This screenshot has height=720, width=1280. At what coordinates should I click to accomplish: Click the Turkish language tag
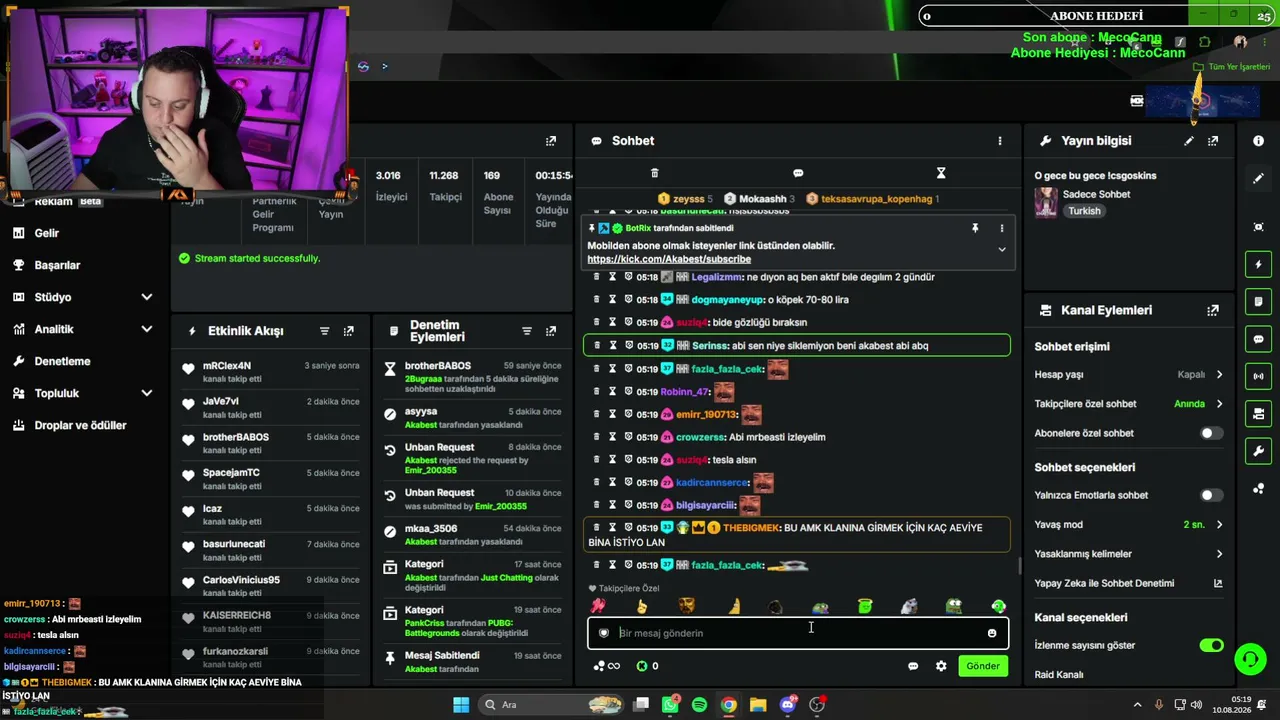pyautogui.click(x=1084, y=211)
